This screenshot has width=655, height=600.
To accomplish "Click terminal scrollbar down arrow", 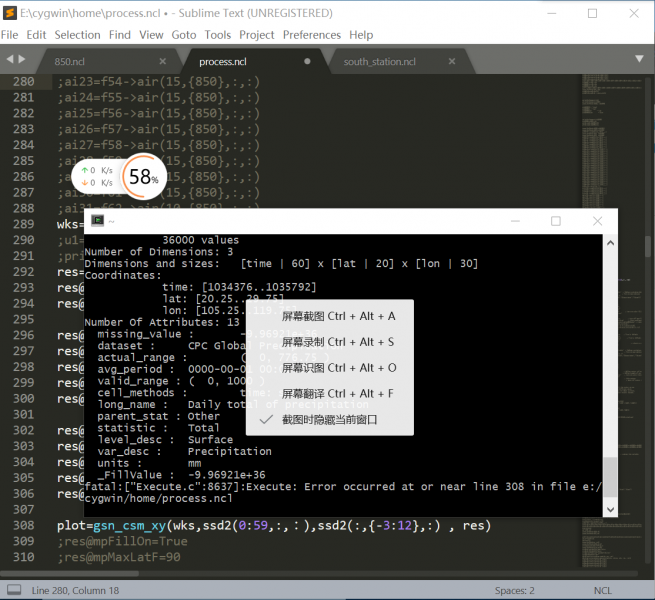I will [x=610, y=510].
